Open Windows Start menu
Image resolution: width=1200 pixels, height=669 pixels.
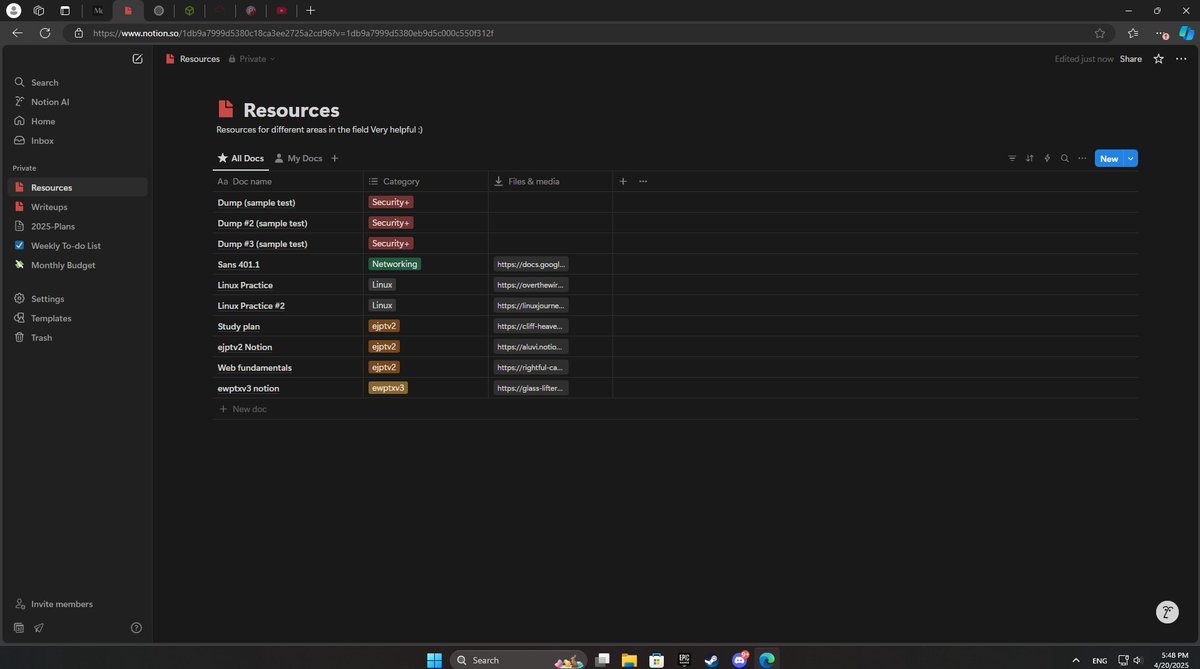[x=435, y=660]
